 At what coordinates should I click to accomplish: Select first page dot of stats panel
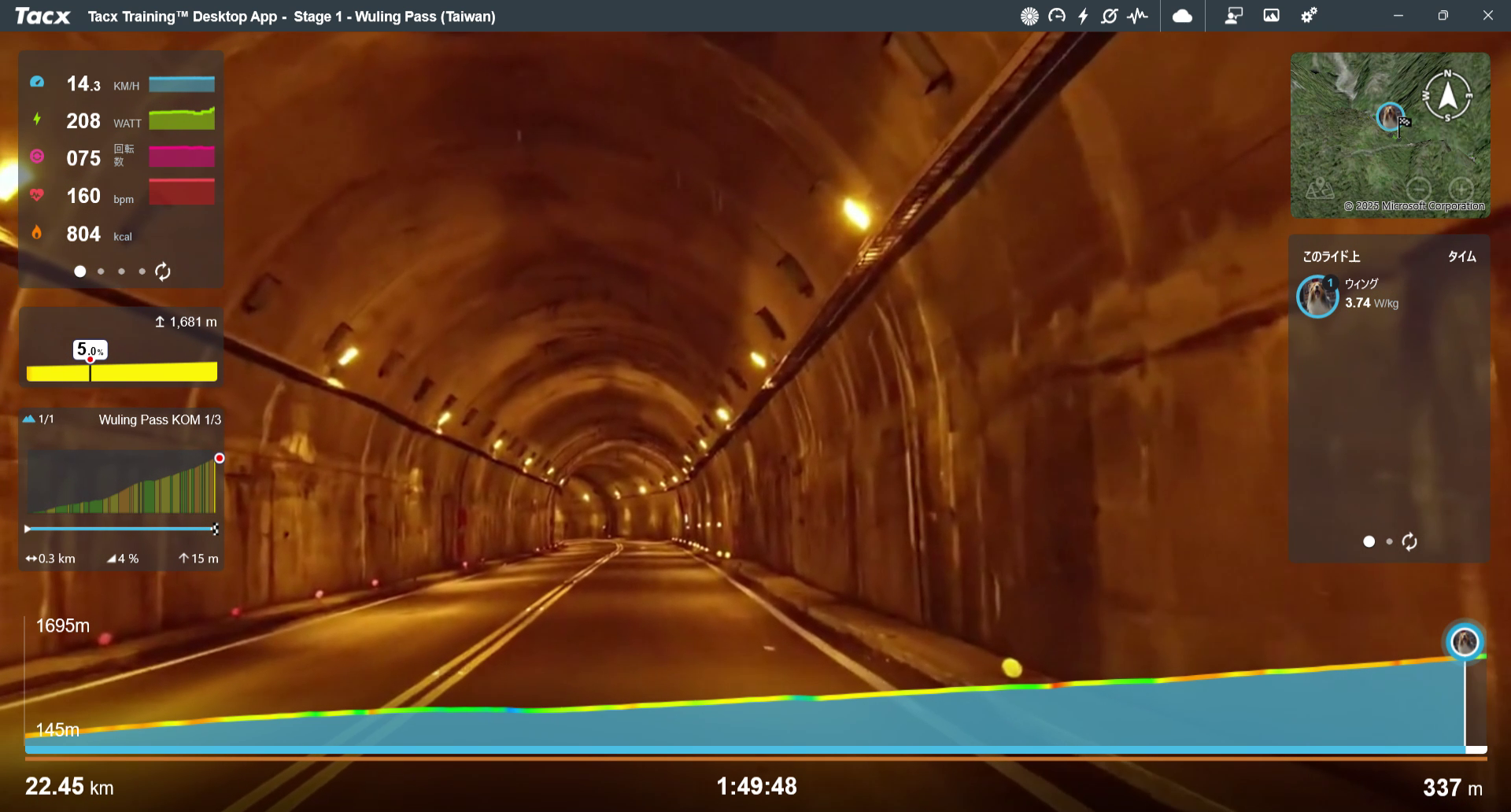[79, 271]
